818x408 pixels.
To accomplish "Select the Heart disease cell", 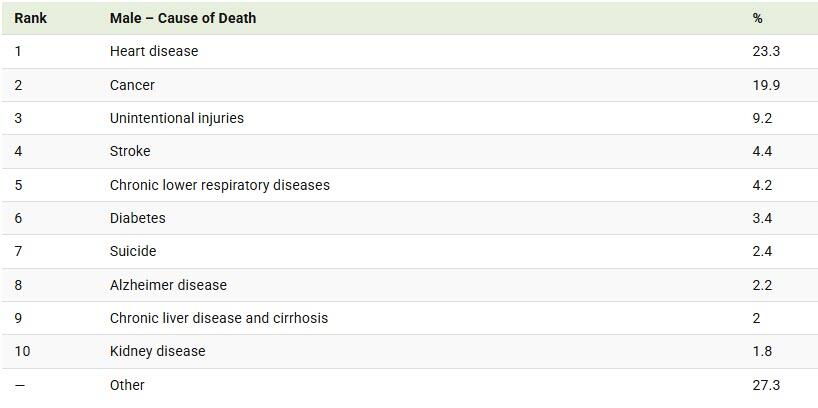I will 154,51.
